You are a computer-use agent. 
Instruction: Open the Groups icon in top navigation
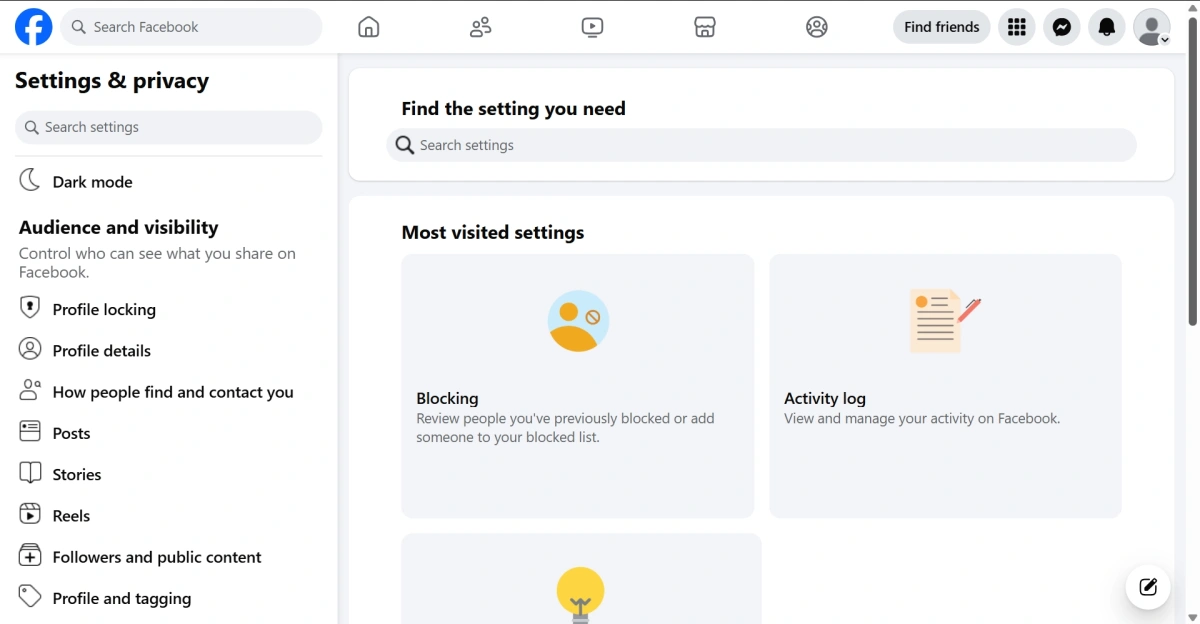(817, 27)
